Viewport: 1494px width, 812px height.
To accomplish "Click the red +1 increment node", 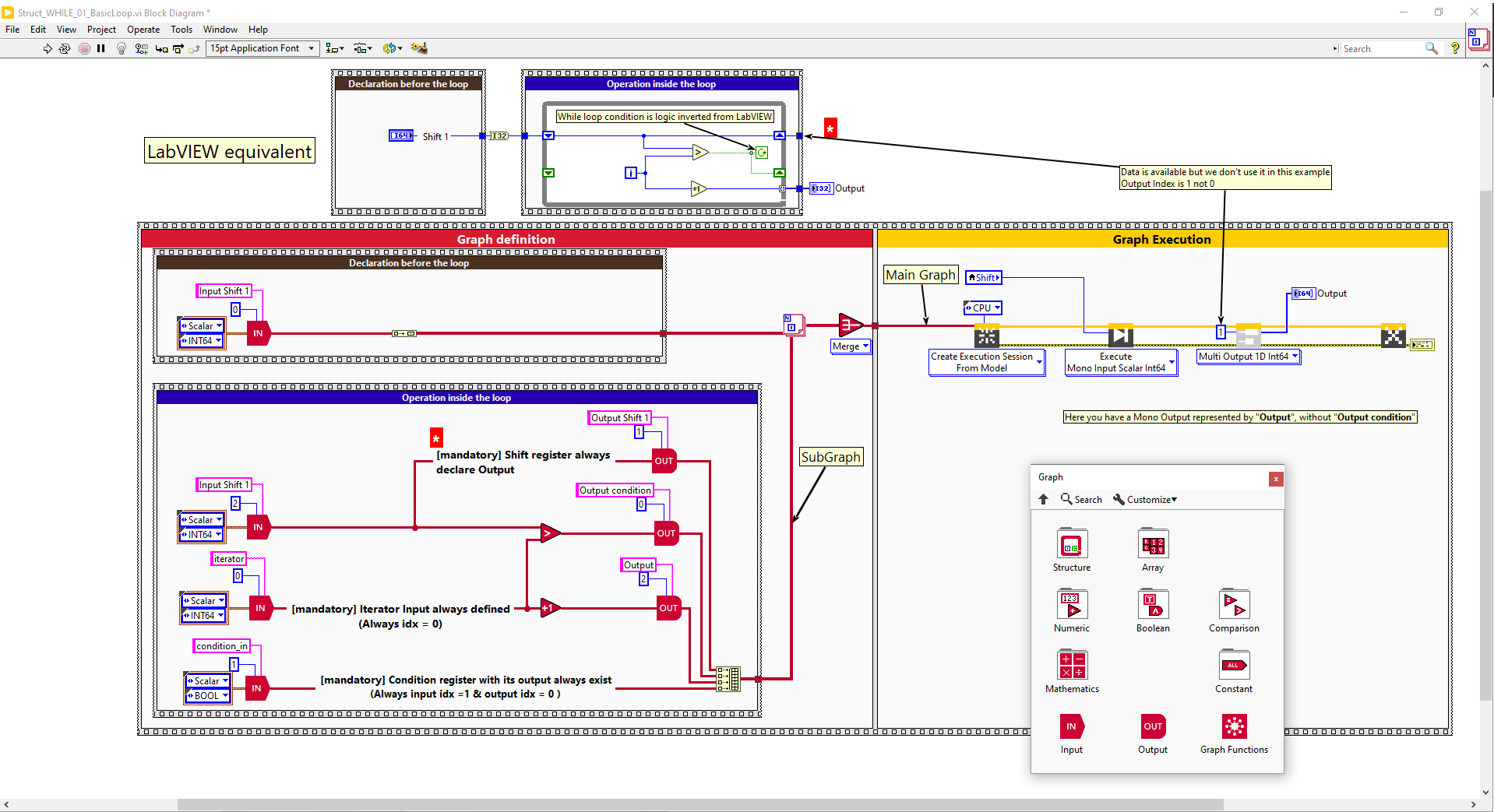I will 550,608.
